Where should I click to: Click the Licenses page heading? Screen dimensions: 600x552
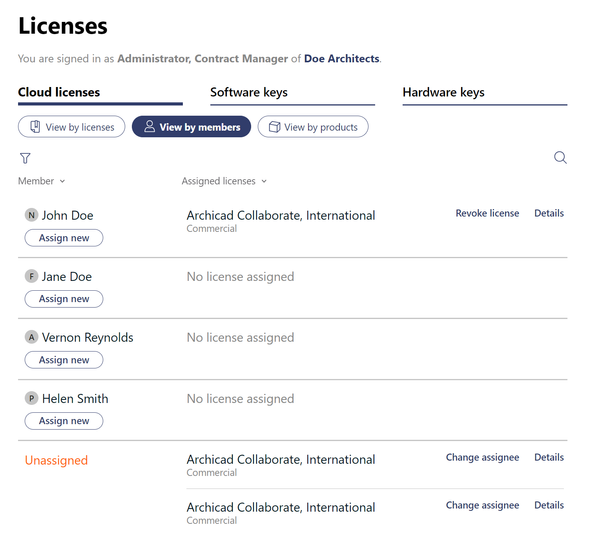coord(63,26)
